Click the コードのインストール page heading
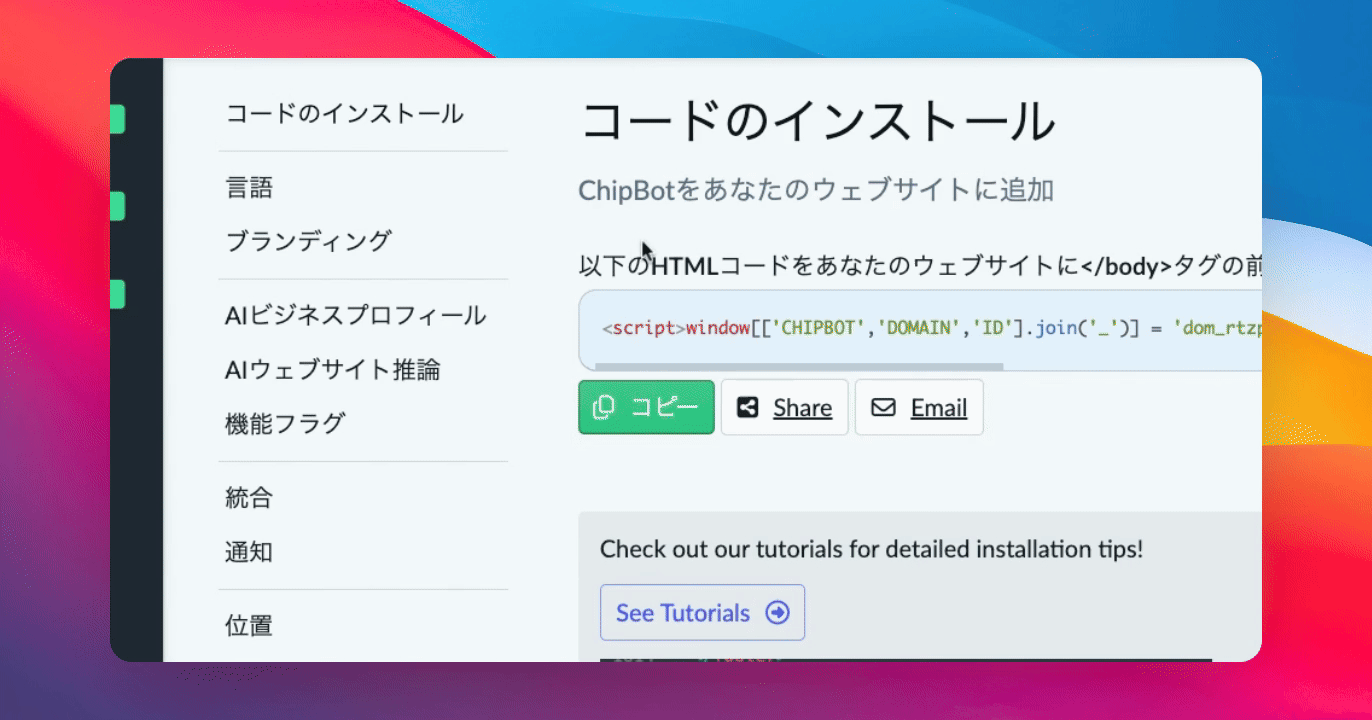This screenshot has width=1372, height=720. (818, 123)
